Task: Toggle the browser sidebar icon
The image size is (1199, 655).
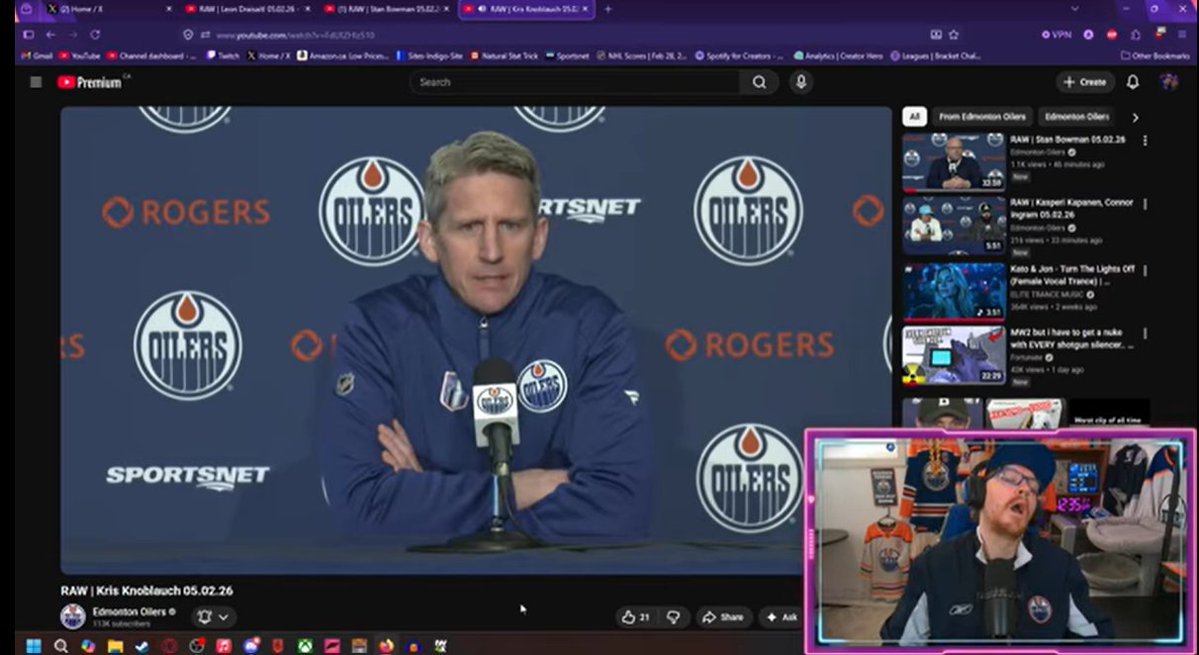Action: tap(28, 34)
